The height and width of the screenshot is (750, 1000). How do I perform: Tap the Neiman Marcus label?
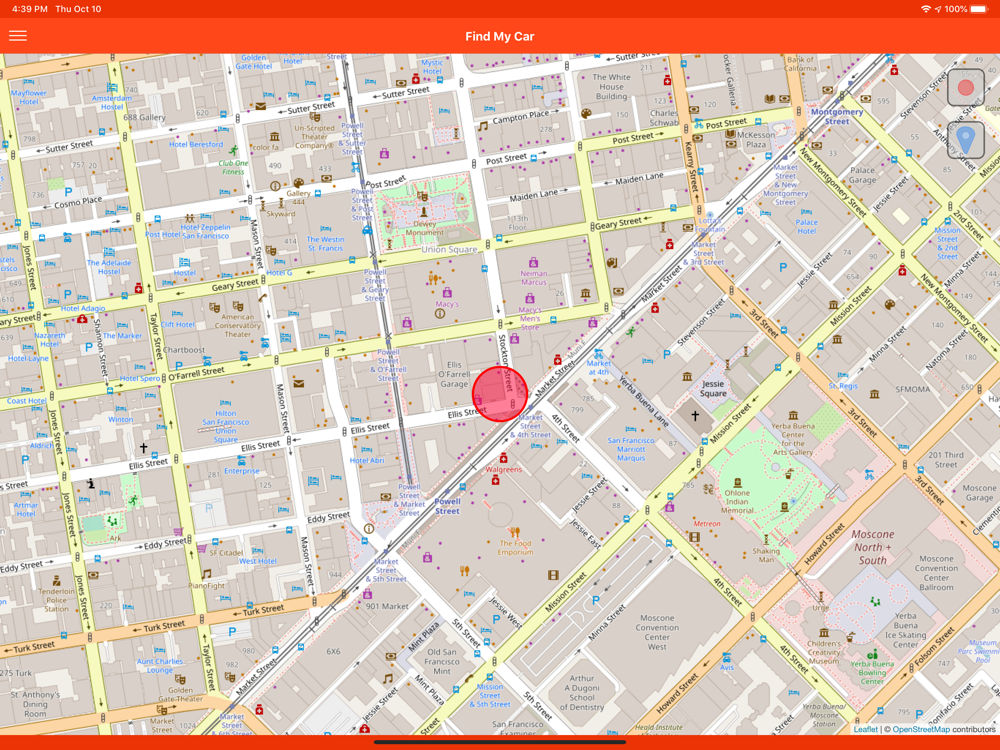click(x=534, y=277)
